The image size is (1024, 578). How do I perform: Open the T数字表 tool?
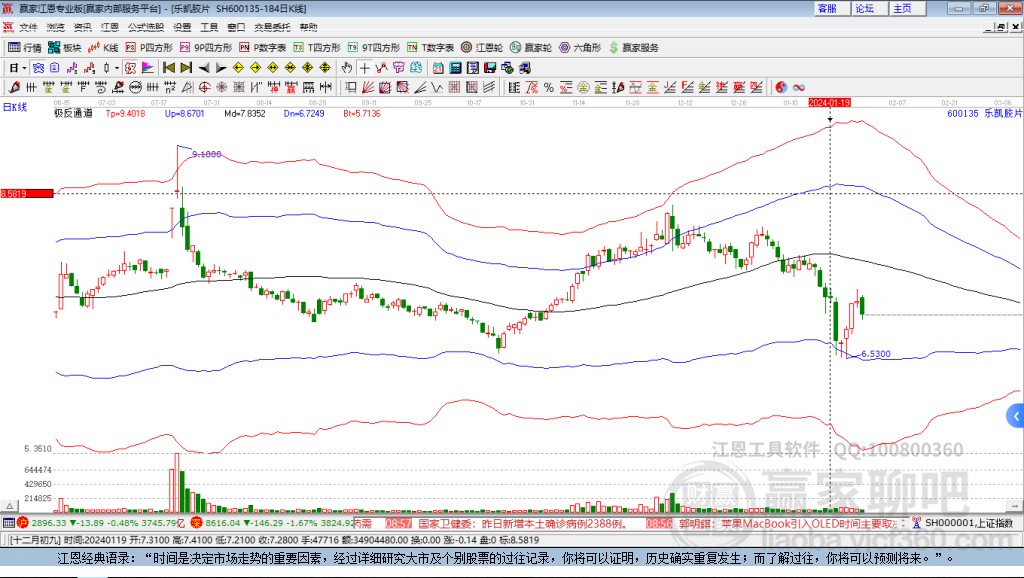[430, 48]
